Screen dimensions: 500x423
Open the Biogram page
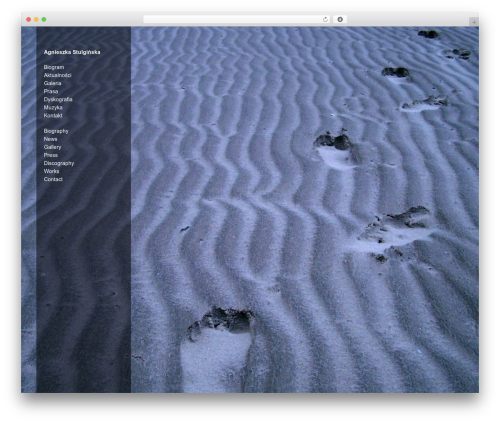[54, 67]
